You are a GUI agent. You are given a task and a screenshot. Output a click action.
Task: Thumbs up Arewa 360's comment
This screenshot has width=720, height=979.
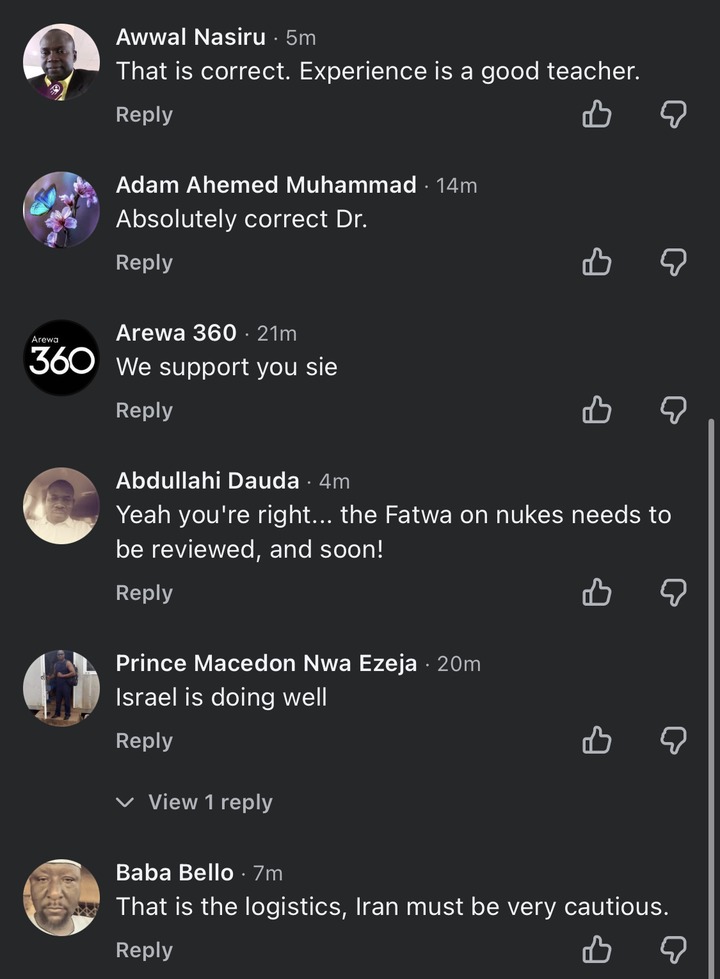click(x=597, y=410)
